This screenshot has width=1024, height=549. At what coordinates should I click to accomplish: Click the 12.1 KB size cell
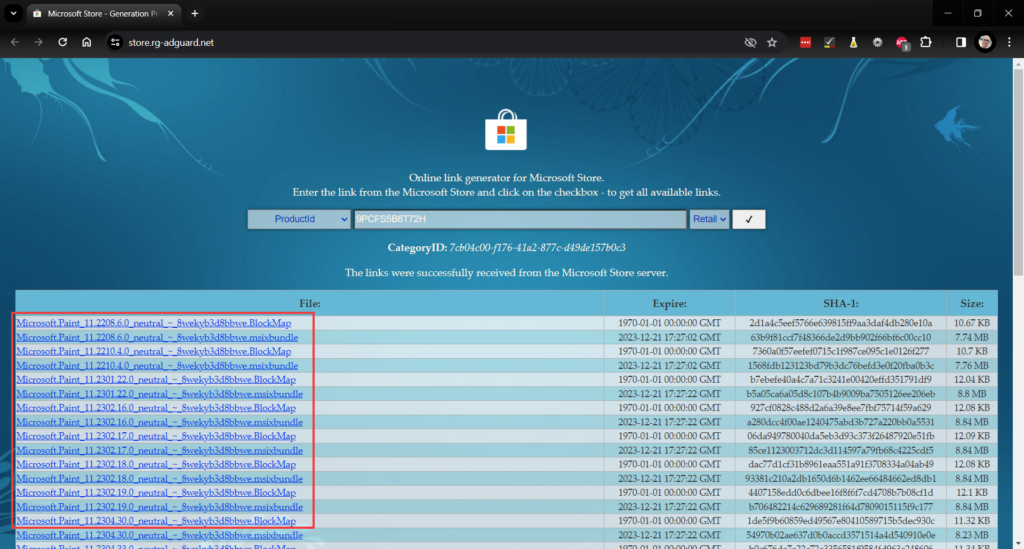[972, 493]
